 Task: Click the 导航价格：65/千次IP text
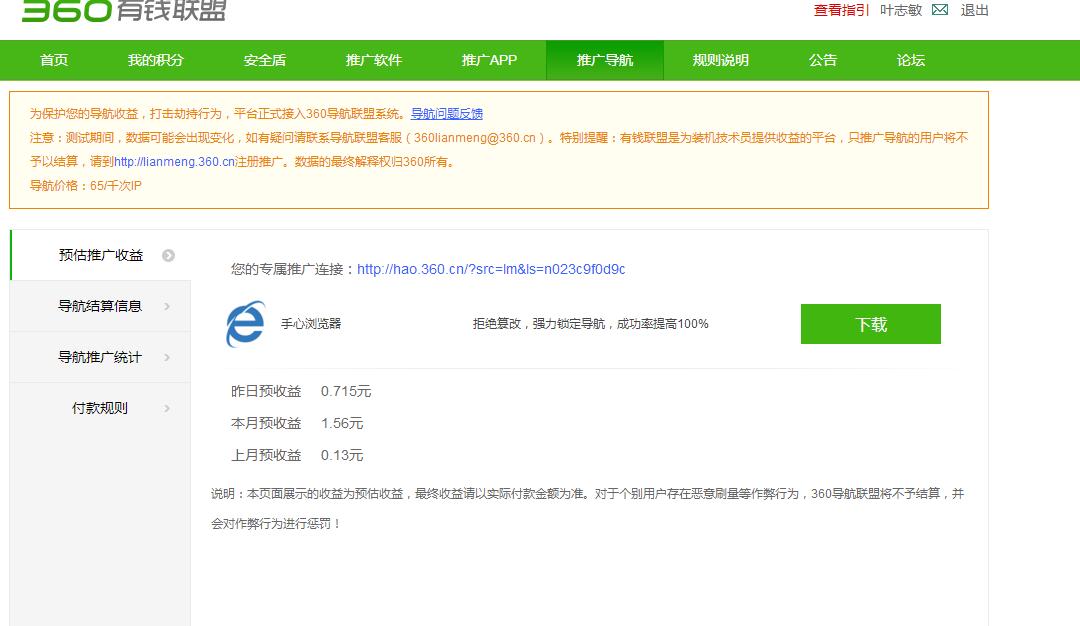click(85, 186)
